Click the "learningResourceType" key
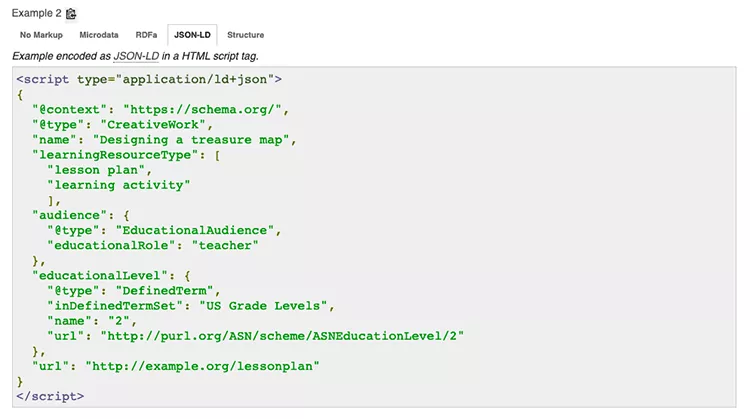750x419 pixels. (x=115, y=155)
